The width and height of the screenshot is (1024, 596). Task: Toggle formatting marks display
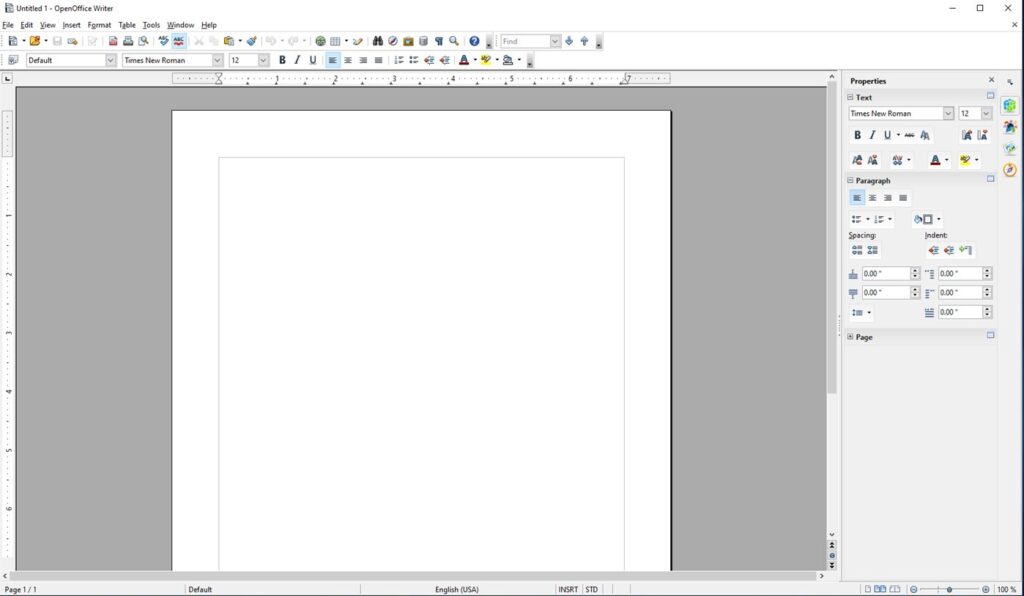click(x=438, y=41)
